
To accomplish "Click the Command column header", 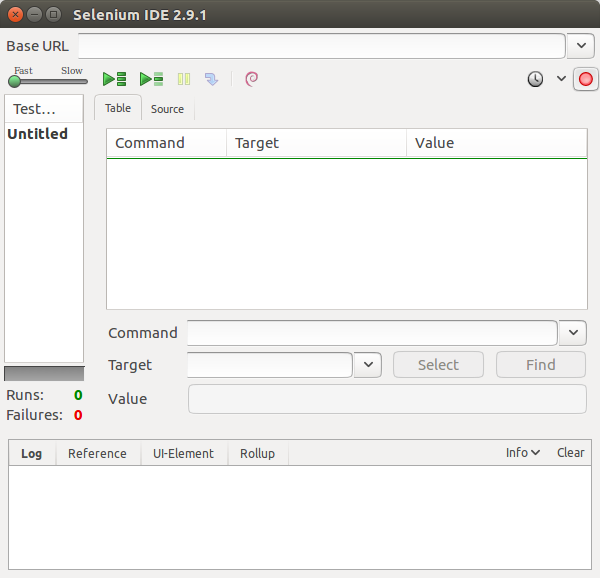I will 166,143.
